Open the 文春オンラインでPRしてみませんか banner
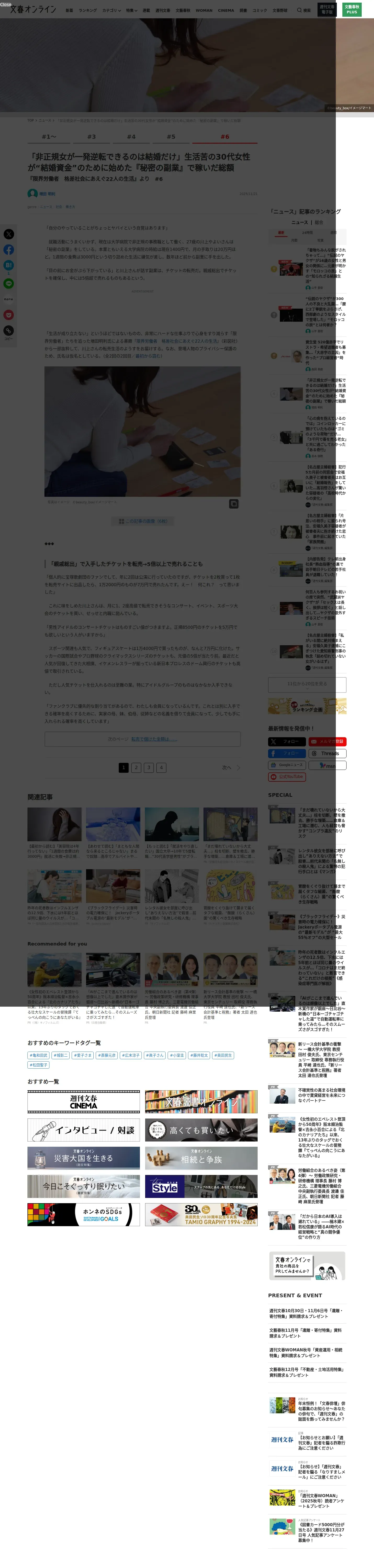Screen dimensions: 374x1568 pyautogui.click(x=307, y=1266)
